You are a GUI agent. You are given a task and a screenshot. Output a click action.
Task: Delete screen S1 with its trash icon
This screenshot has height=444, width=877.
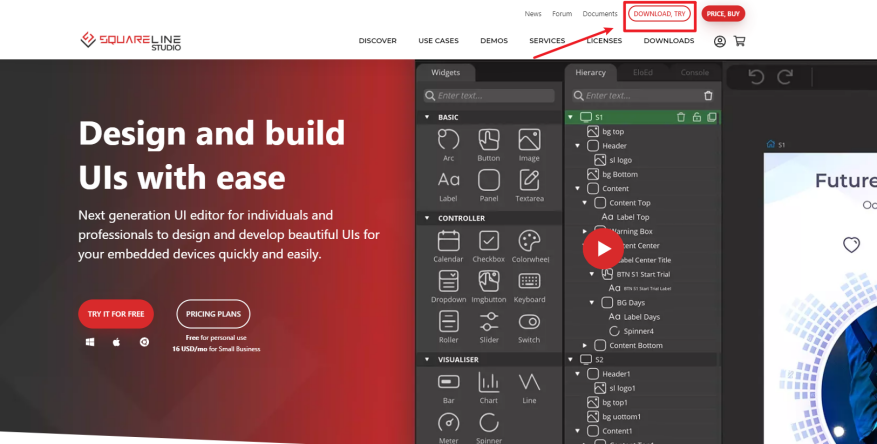(x=681, y=117)
